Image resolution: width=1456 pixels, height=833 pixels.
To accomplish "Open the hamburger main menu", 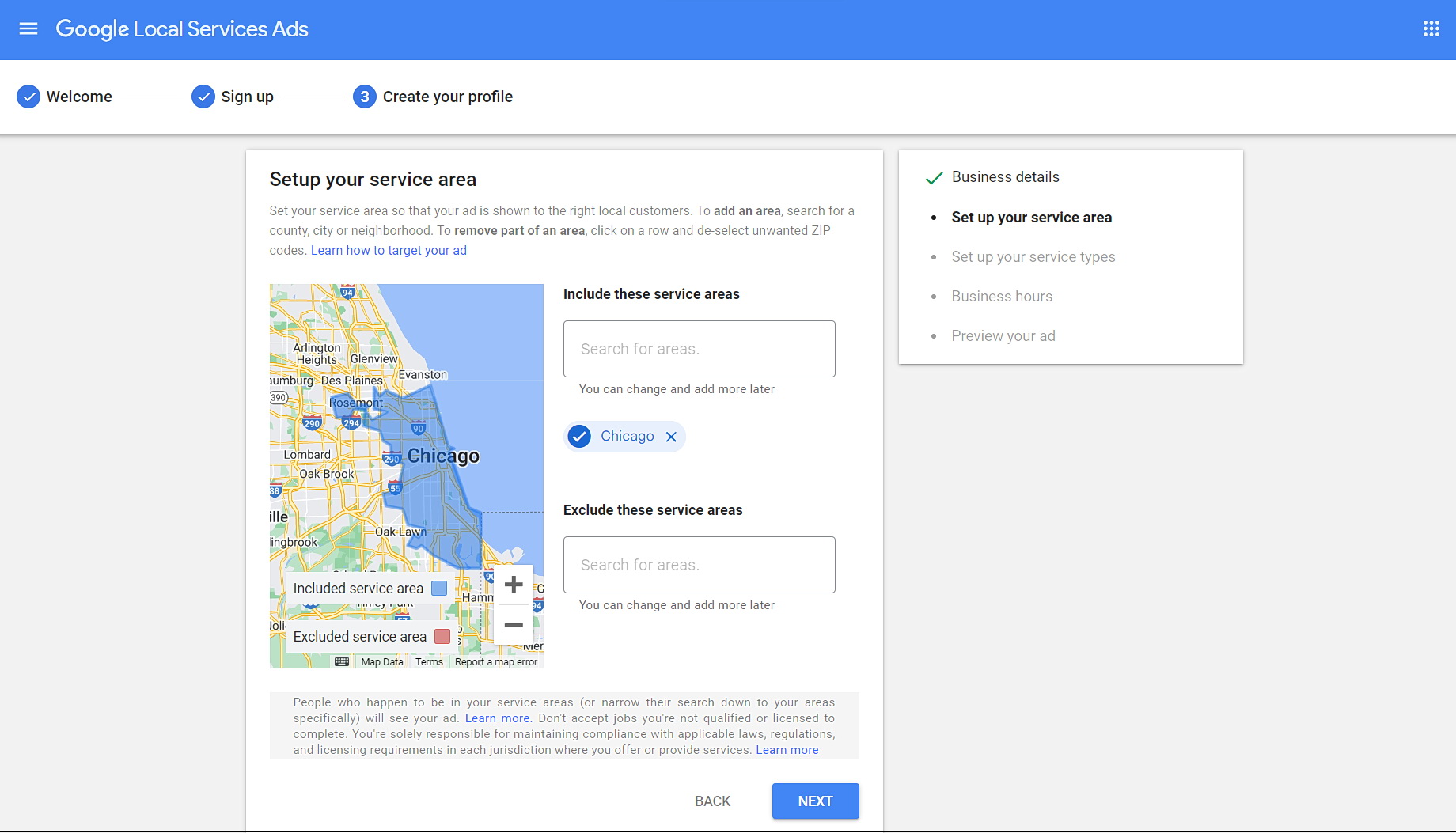I will click(28, 29).
